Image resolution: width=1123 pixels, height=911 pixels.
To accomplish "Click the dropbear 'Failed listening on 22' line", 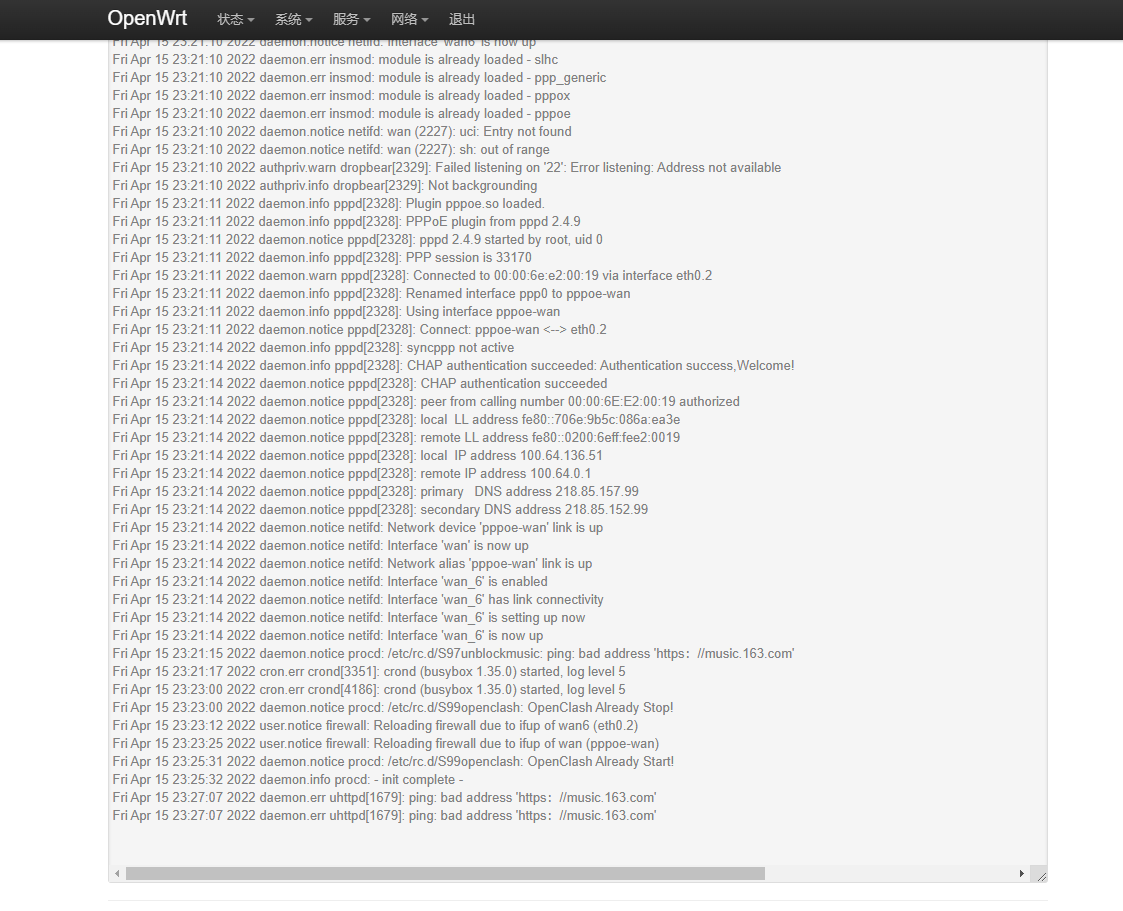I will point(446,167).
